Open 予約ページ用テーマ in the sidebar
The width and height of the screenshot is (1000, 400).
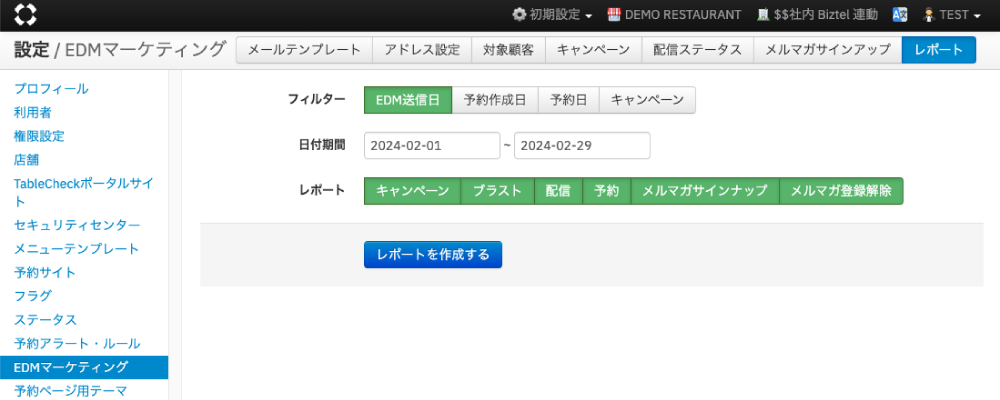(x=71, y=390)
